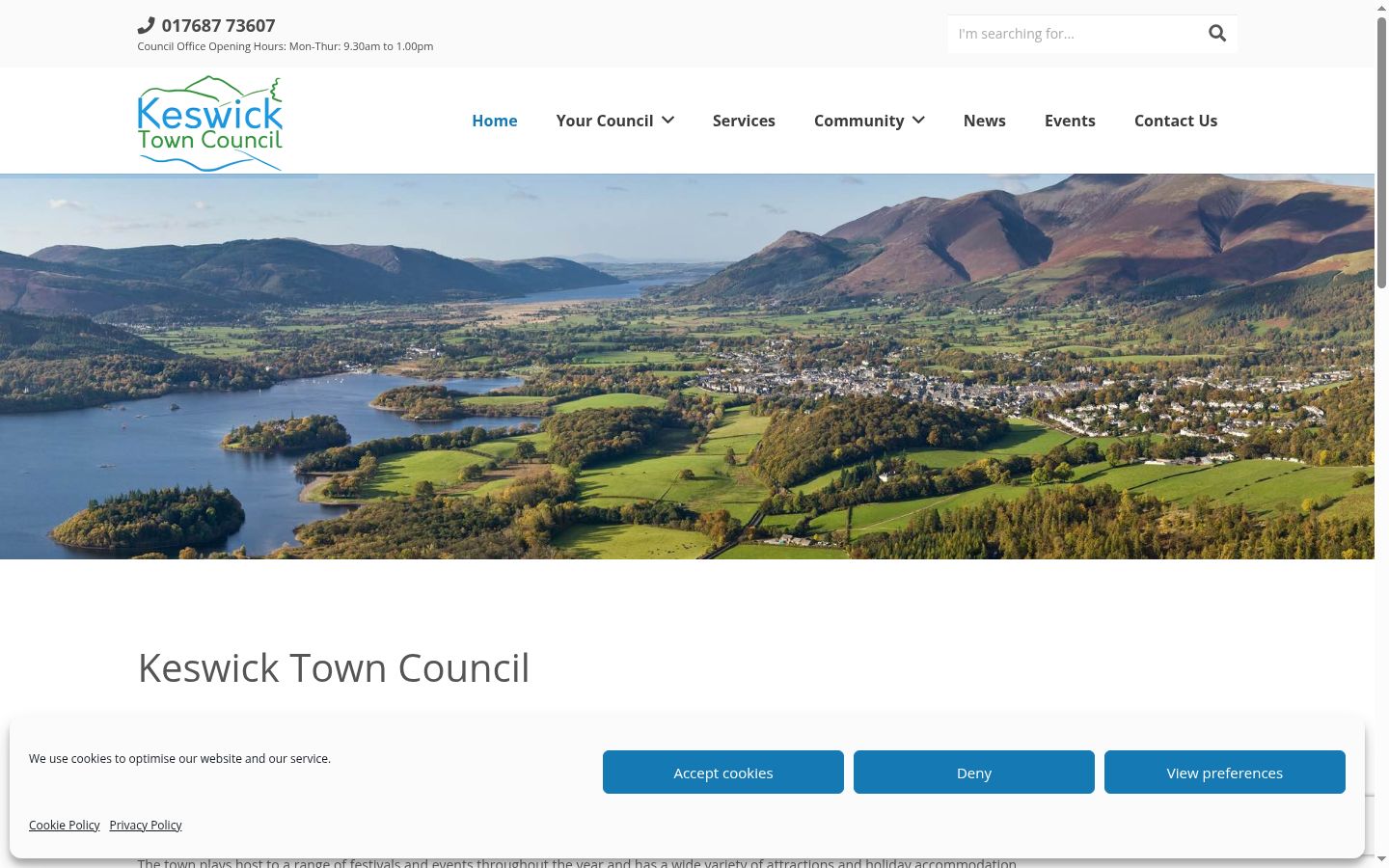1389x868 pixels.
Task: Open the Privacy Policy link
Action: coord(146,826)
